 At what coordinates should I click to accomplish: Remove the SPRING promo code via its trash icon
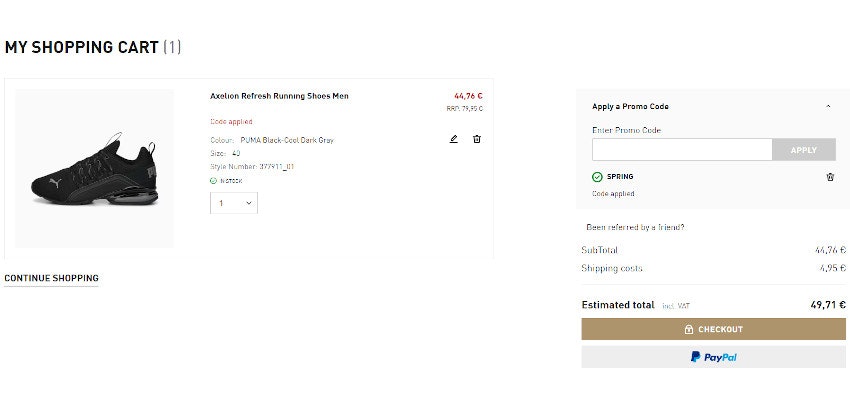[830, 177]
